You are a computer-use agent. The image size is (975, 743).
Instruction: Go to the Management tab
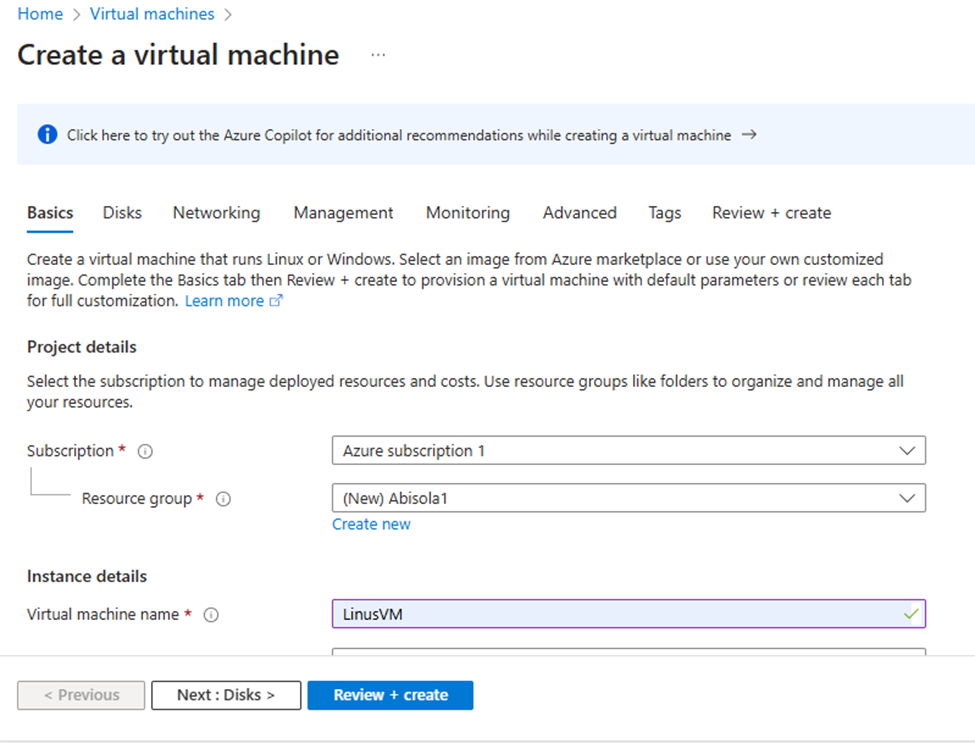pyautogui.click(x=343, y=213)
